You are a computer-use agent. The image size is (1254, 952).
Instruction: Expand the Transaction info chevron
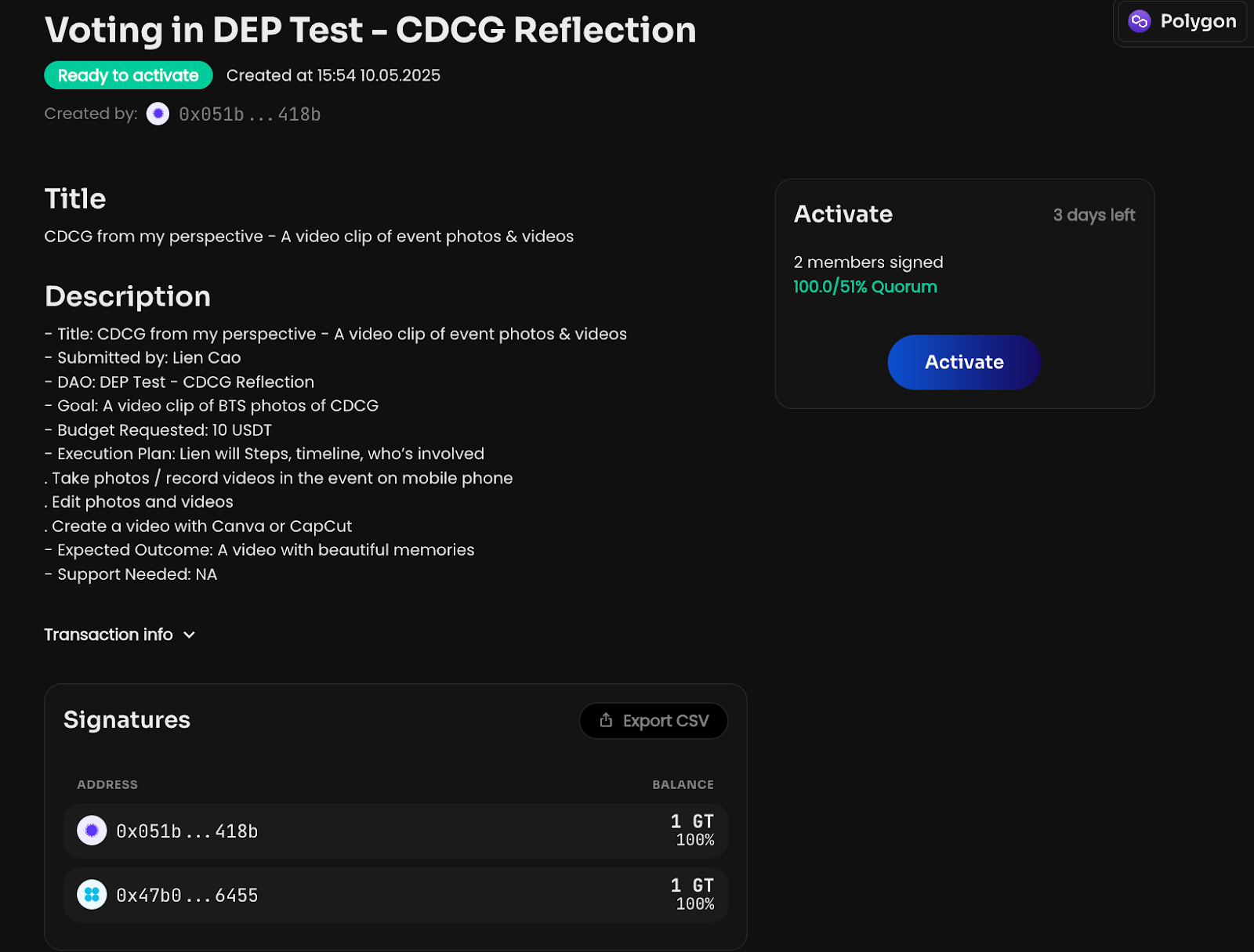[189, 635]
